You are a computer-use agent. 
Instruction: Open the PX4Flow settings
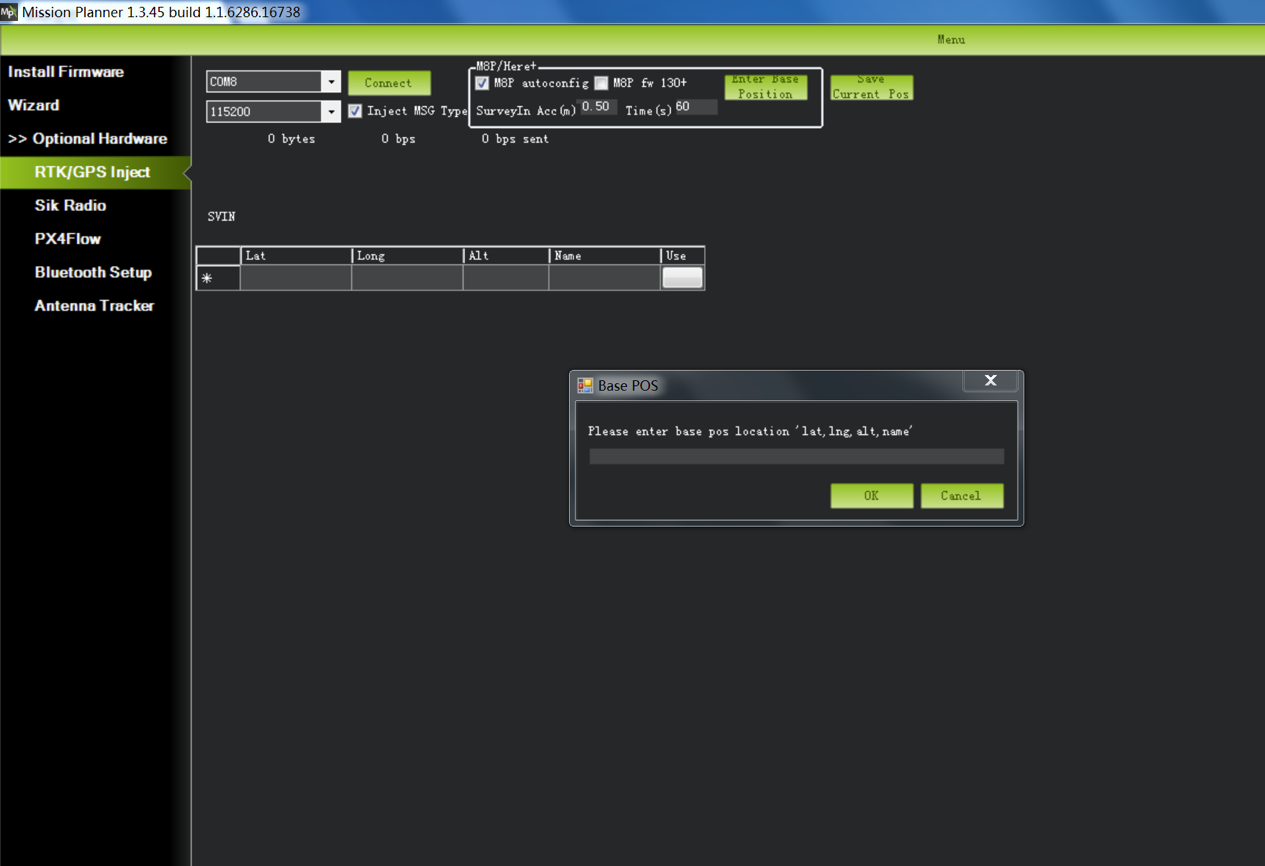pos(68,239)
